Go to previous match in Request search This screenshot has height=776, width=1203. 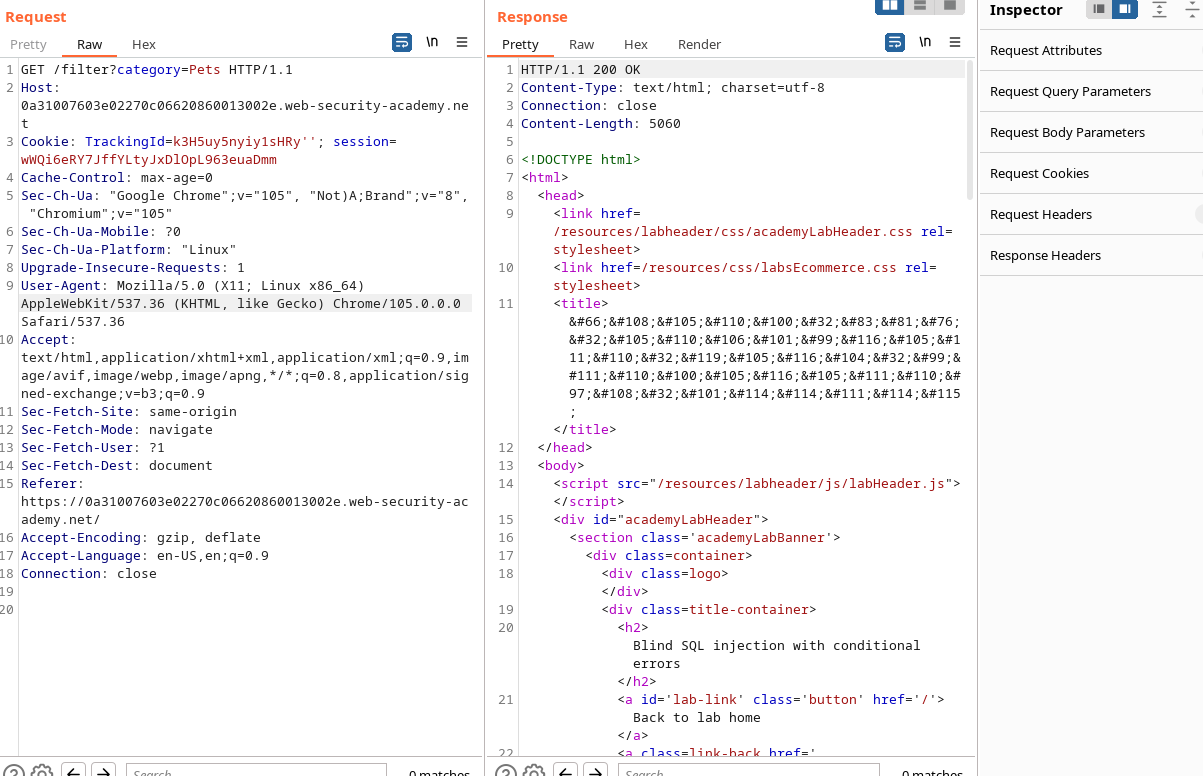72,771
